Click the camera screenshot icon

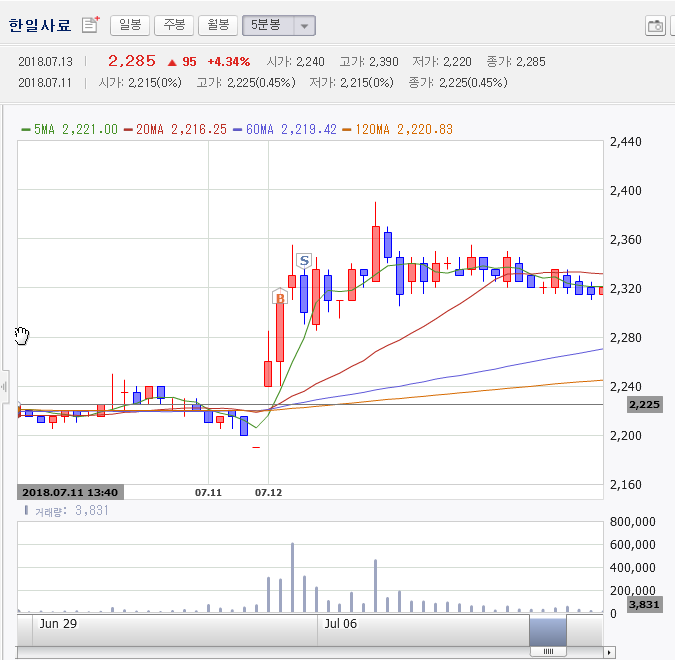(656, 26)
